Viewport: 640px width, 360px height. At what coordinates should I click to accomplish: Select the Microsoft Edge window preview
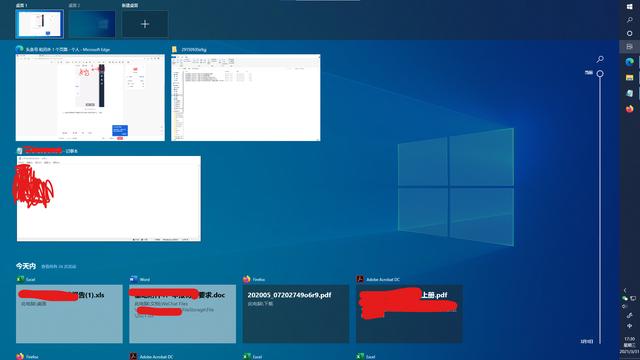tap(90, 98)
